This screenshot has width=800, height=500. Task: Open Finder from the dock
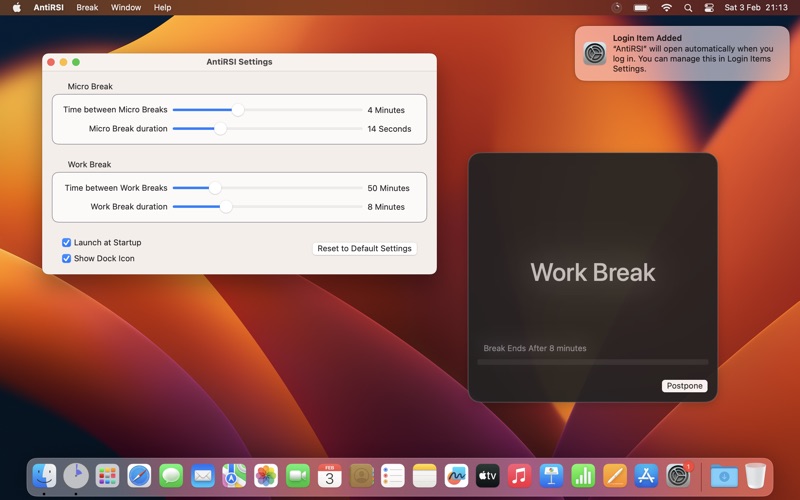coord(44,476)
